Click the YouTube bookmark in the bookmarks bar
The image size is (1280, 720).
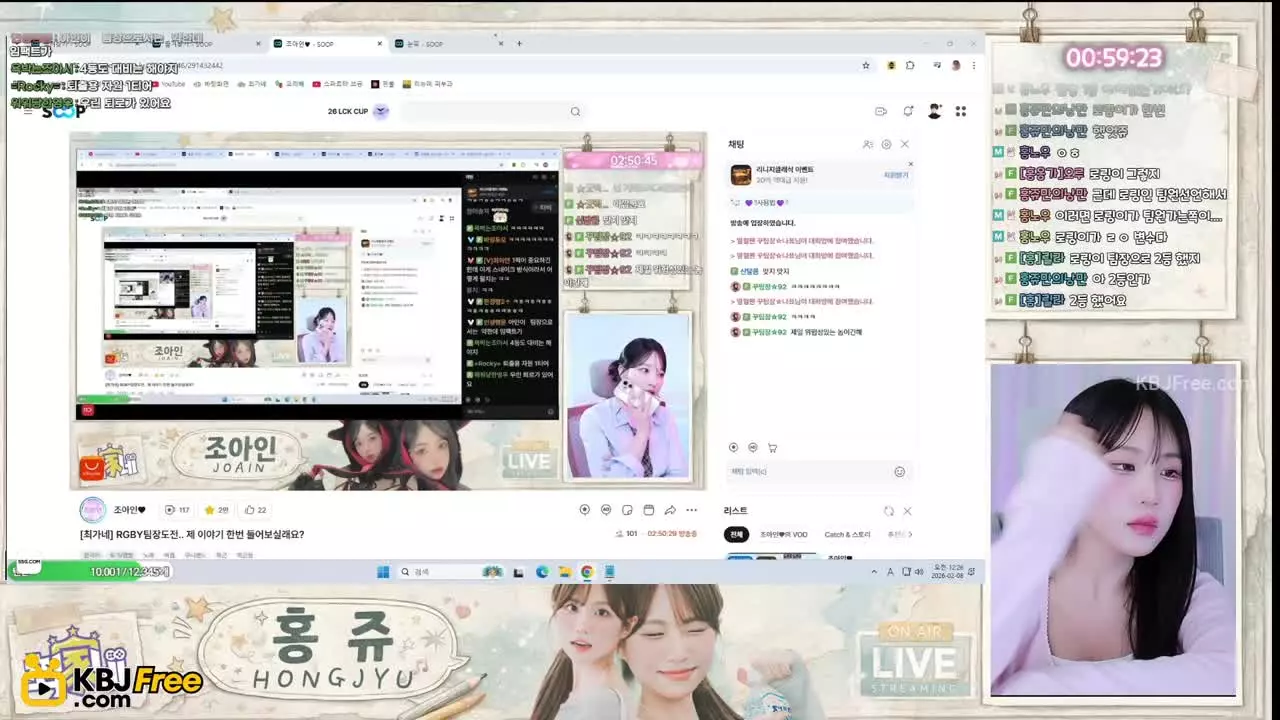click(x=166, y=84)
